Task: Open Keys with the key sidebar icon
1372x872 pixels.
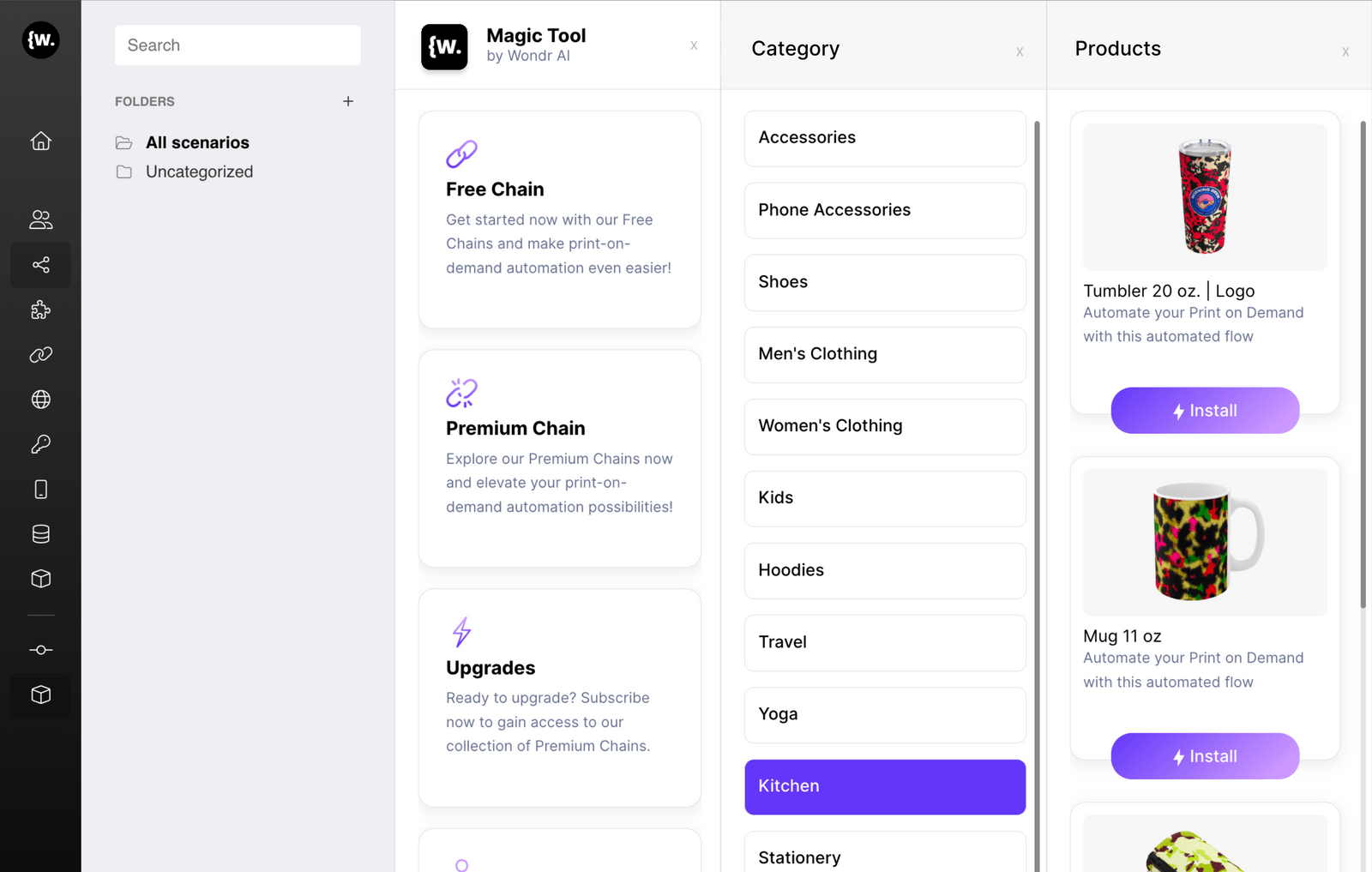Action: coord(40,443)
